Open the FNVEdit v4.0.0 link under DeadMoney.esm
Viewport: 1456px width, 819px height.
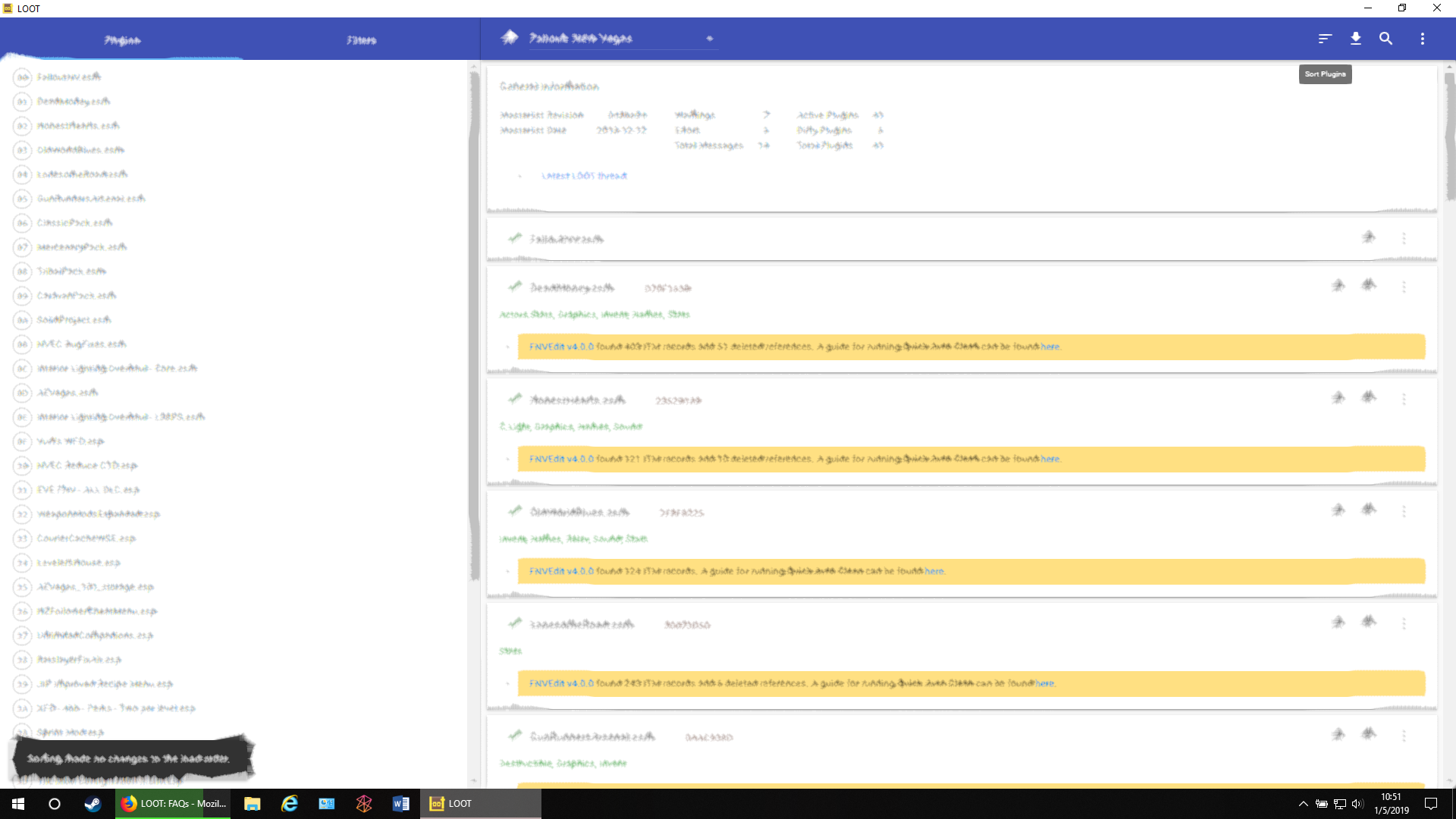pos(561,347)
